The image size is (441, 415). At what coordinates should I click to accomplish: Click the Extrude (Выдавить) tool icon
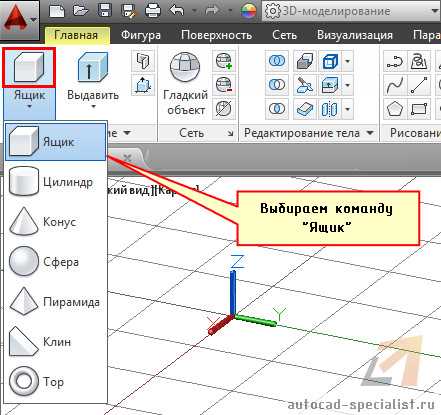(x=92, y=67)
